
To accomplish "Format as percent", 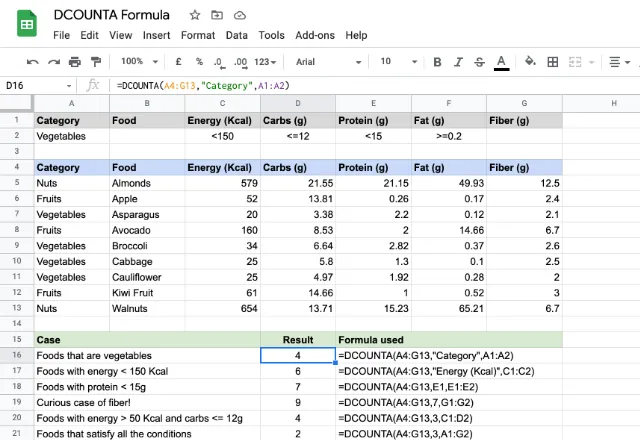I will pyautogui.click(x=199, y=62).
